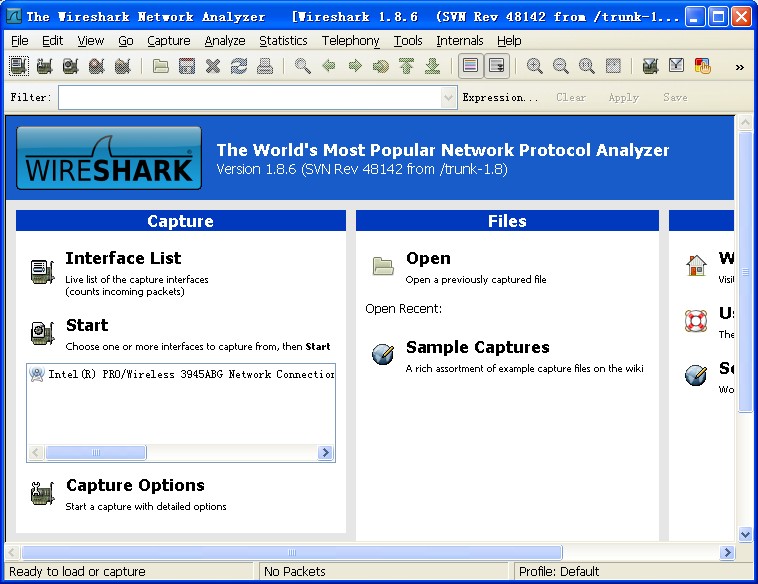
Task: Start a new live capture toolbar icon
Action: pos(71,65)
